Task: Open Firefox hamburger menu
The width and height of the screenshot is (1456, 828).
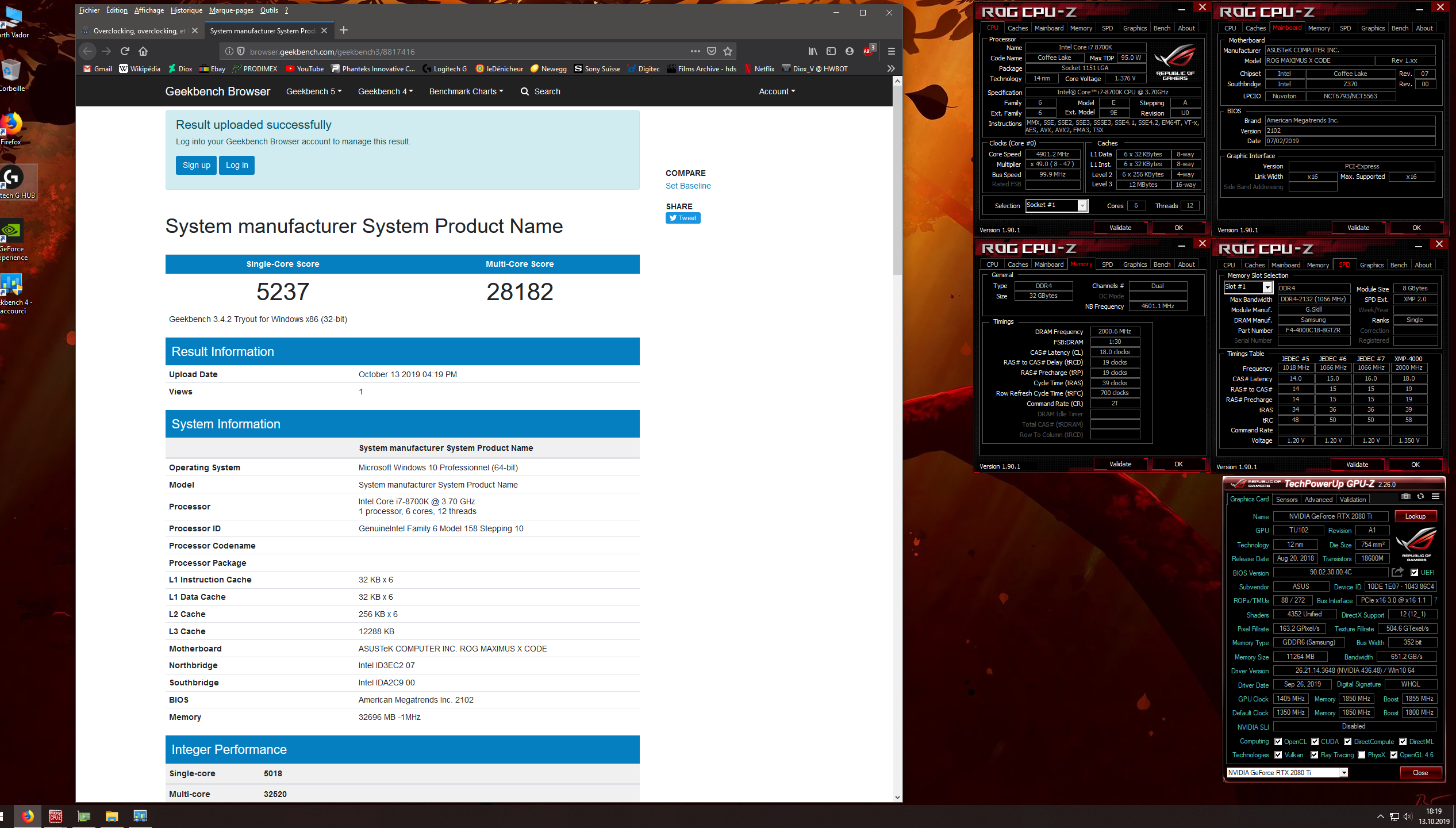Action: [892, 51]
